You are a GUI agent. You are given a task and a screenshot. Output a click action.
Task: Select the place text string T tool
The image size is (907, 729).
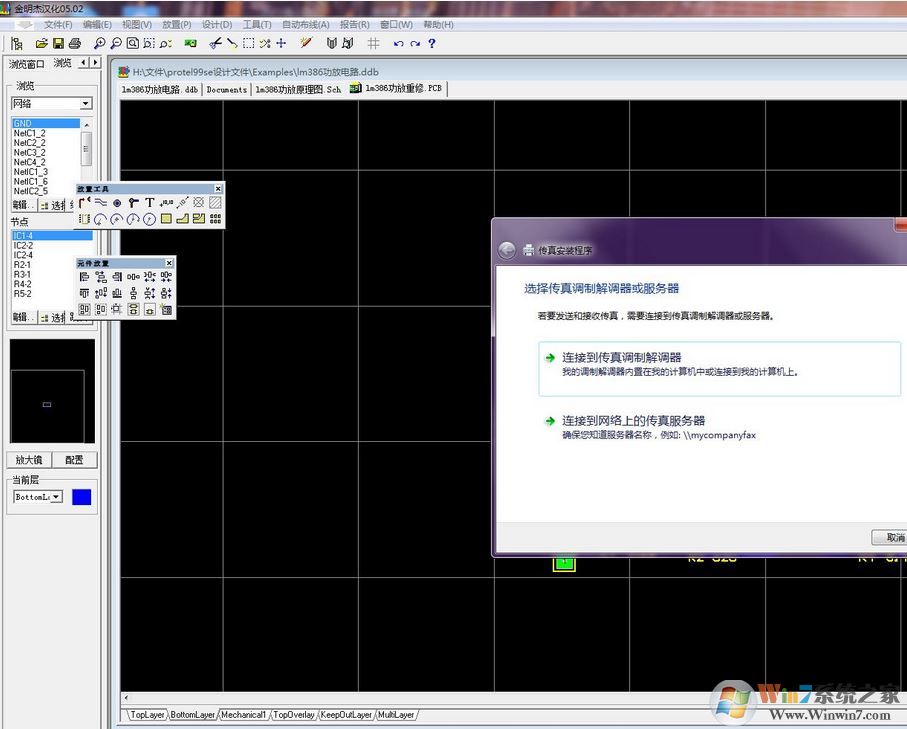pos(150,203)
